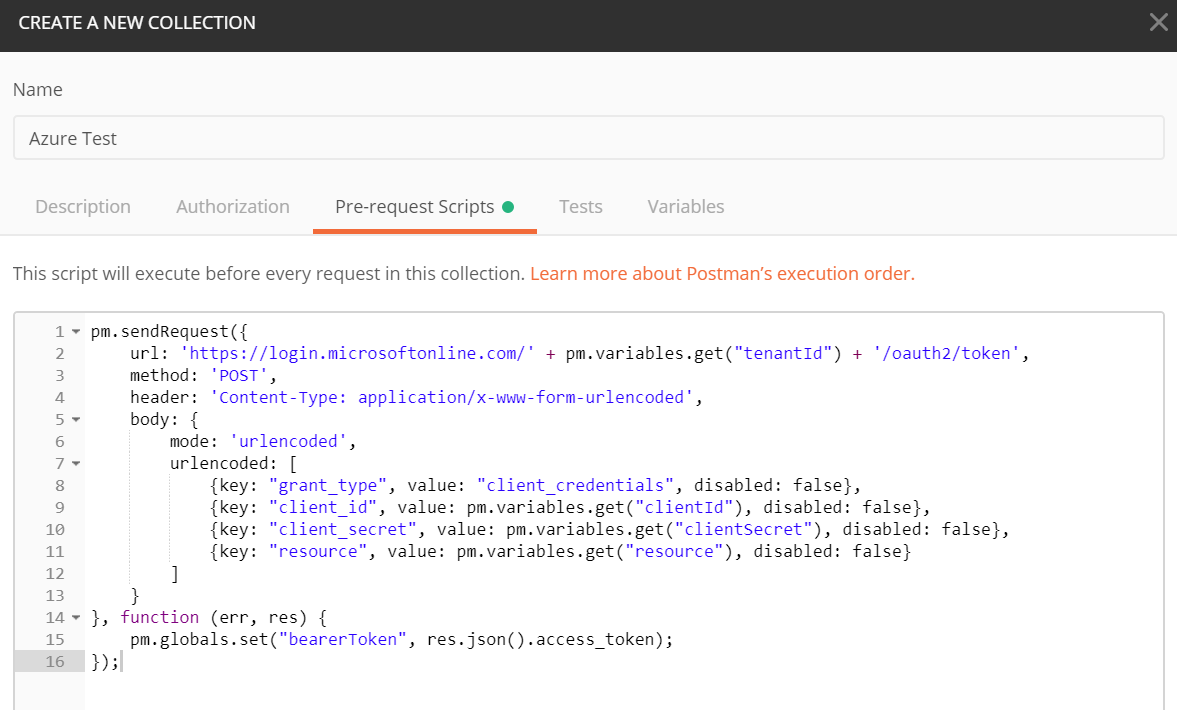Open the Description tab
Screen dimensions: 1177x710
(83, 207)
